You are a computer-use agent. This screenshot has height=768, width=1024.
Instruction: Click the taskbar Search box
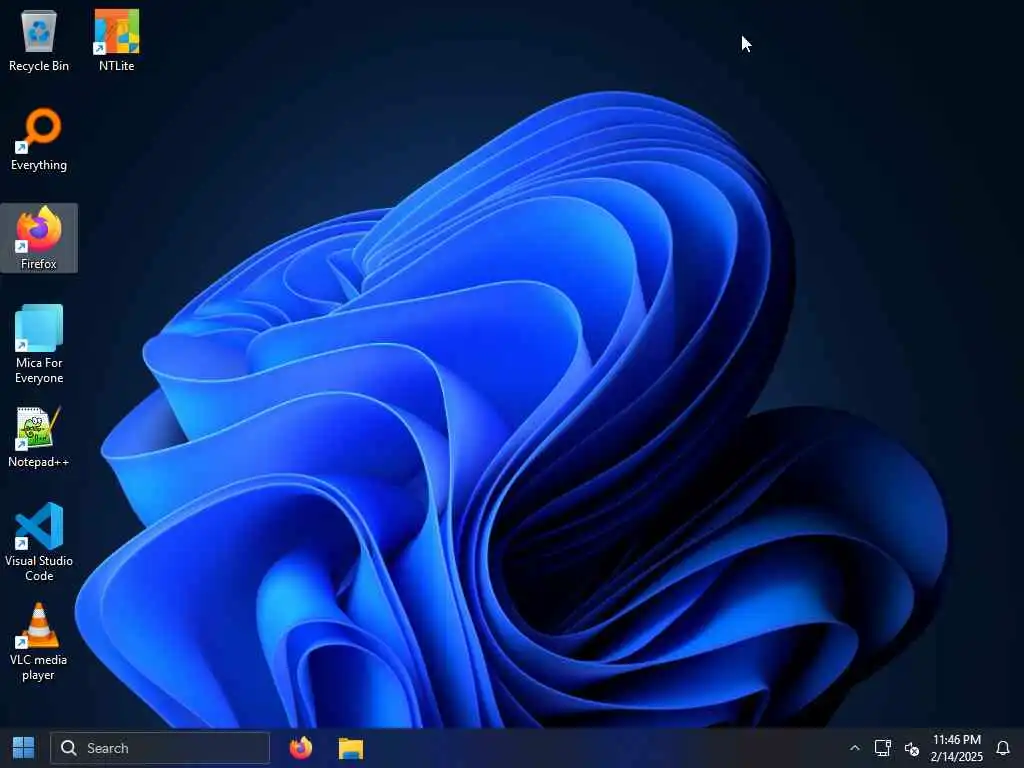(160, 748)
